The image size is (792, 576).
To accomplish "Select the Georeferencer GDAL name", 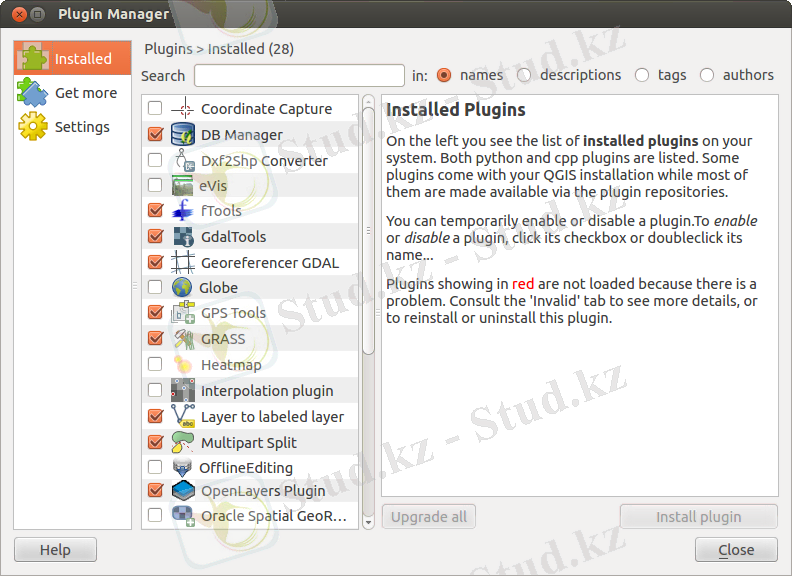I will 270,263.
